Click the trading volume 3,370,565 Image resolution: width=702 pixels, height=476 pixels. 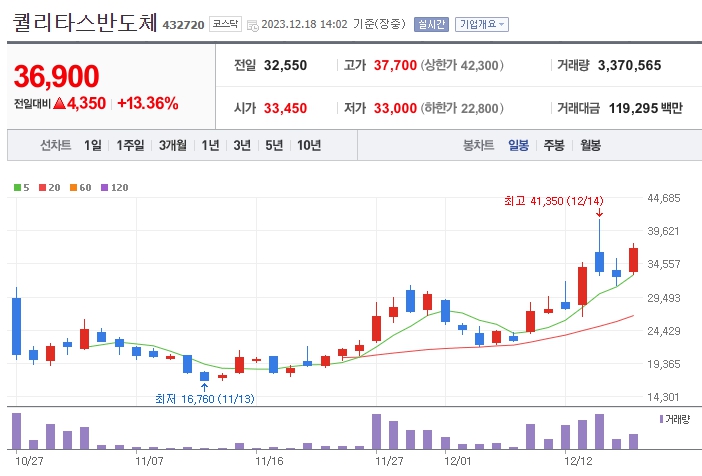(629, 65)
